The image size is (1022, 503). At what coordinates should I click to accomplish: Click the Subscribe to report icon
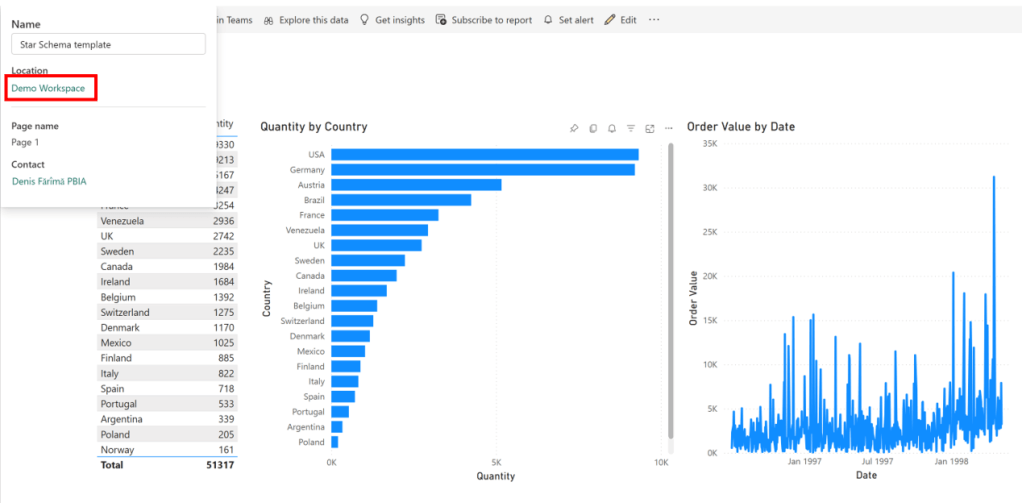pos(441,20)
